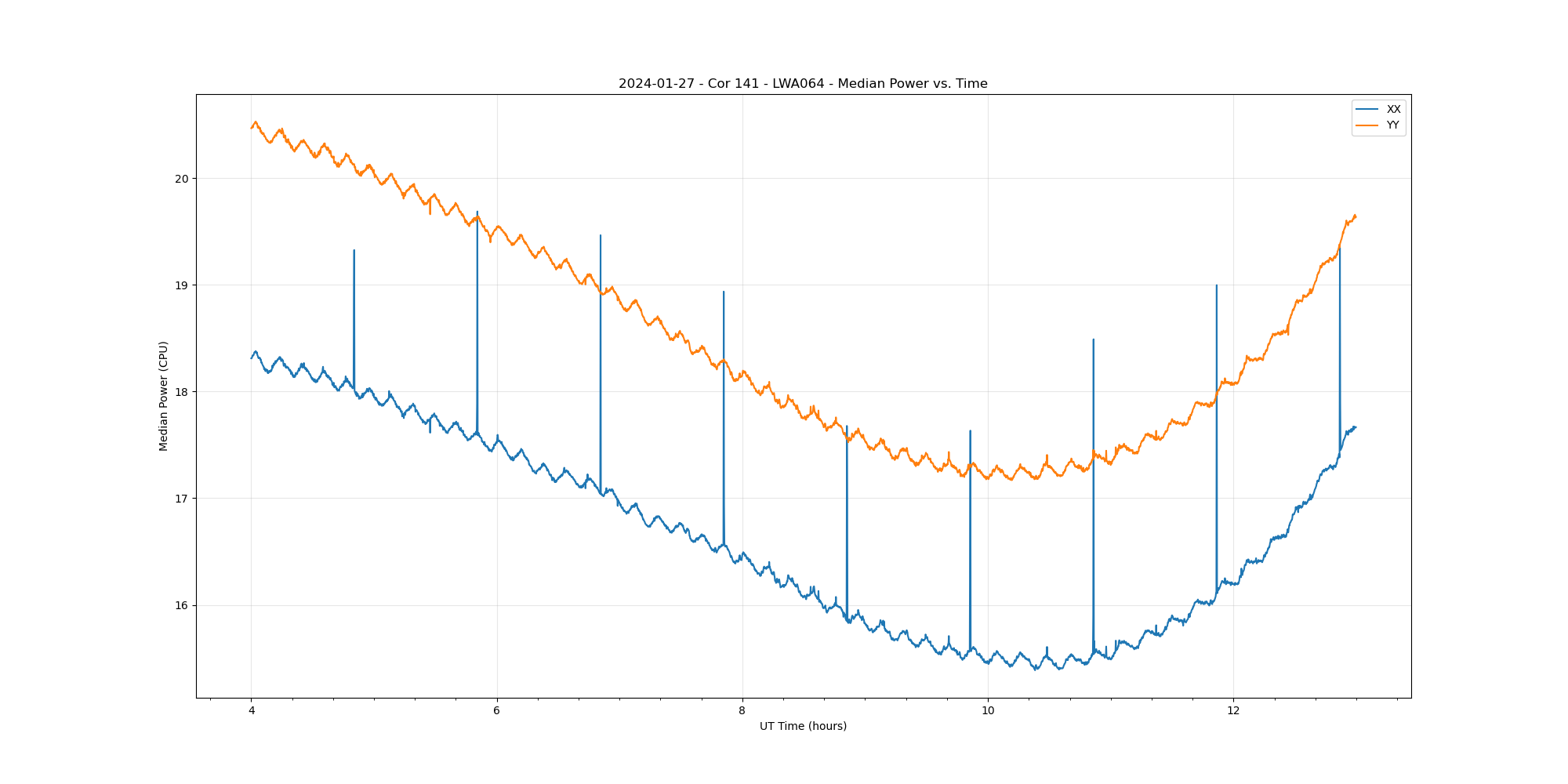
Task: Click the XX legend label
Action: coord(1393,110)
